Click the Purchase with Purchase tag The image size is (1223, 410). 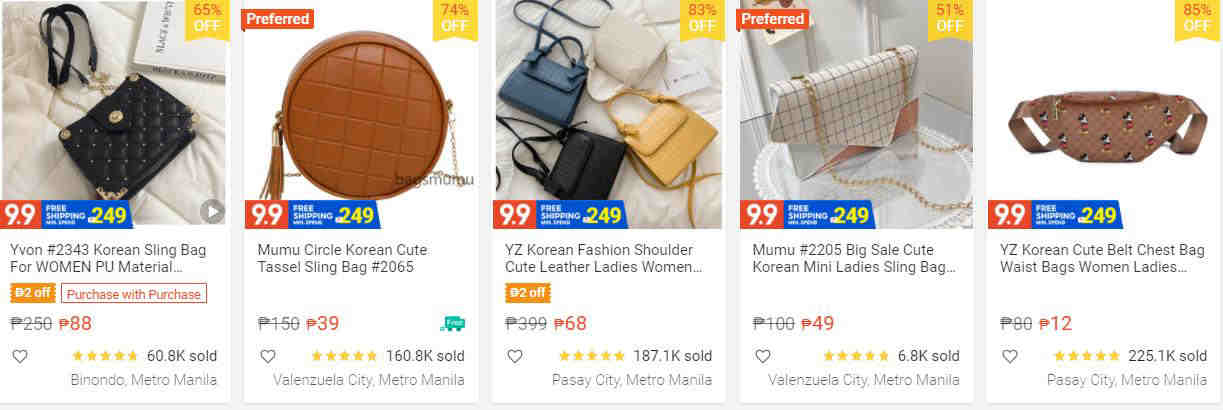tap(134, 293)
